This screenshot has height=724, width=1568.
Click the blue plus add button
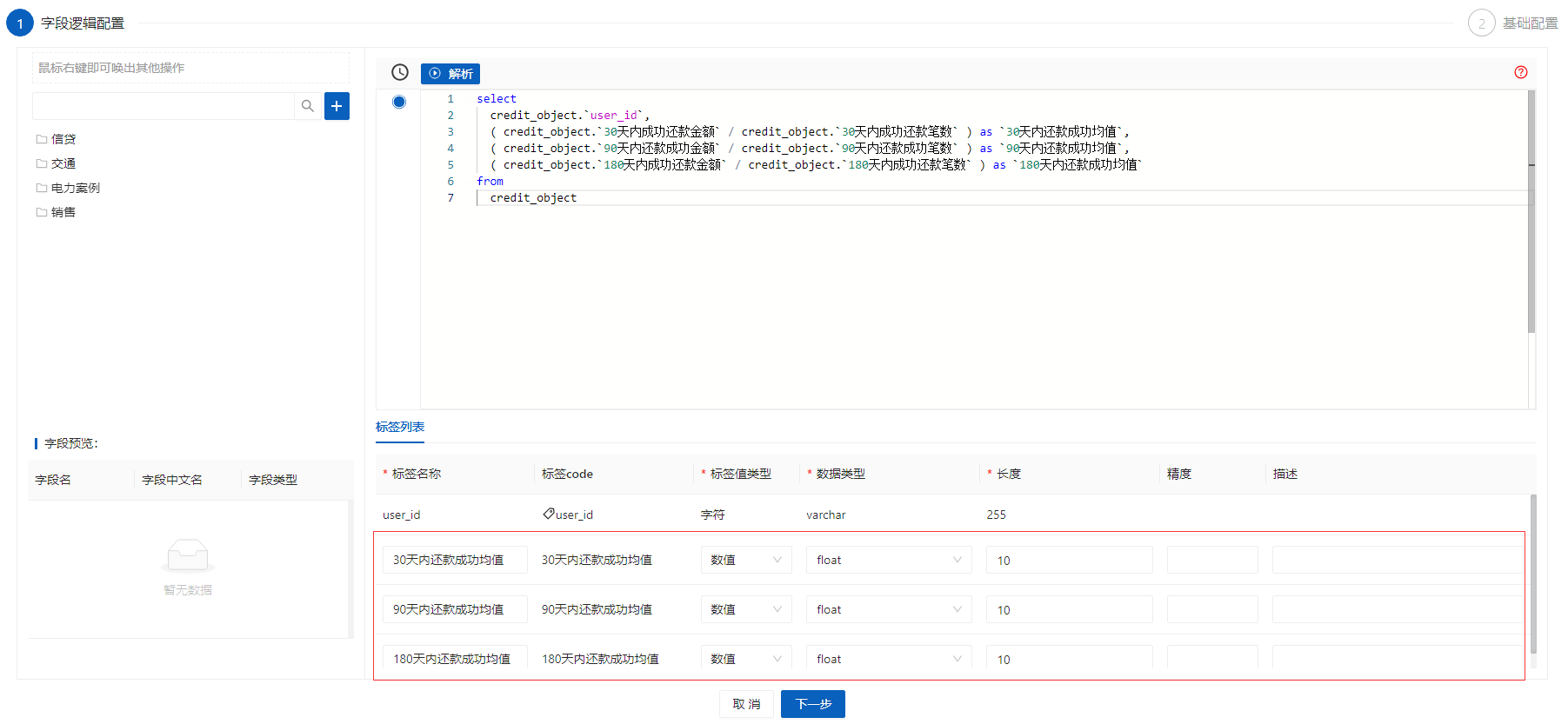(x=337, y=106)
